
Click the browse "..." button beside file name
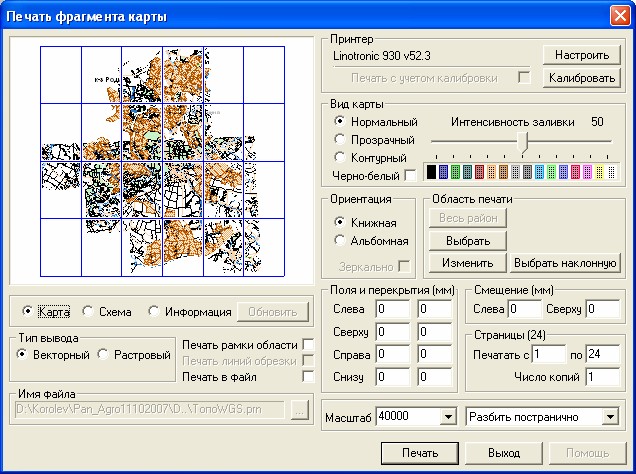coord(299,410)
